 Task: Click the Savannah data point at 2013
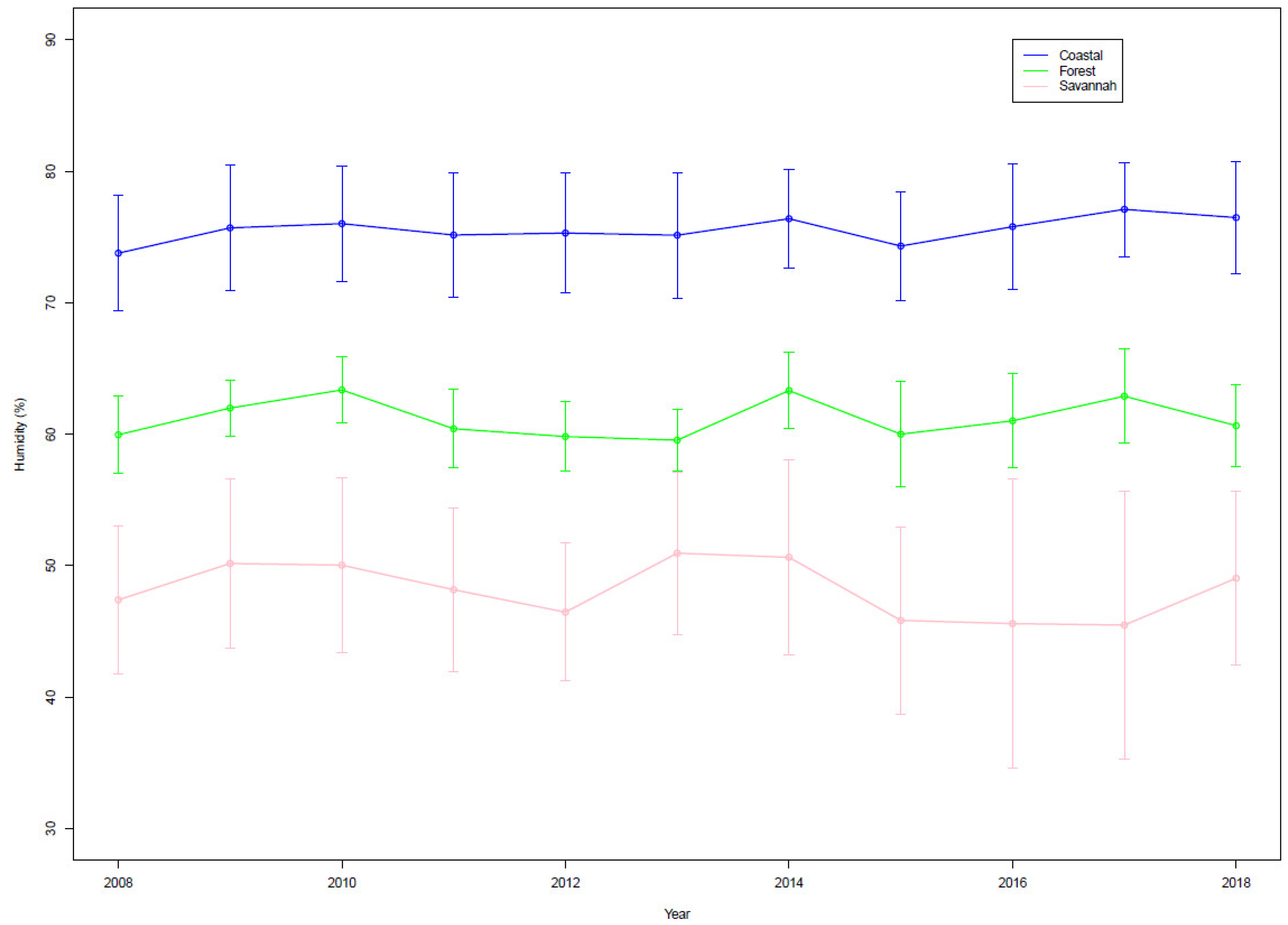[x=677, y=553]
